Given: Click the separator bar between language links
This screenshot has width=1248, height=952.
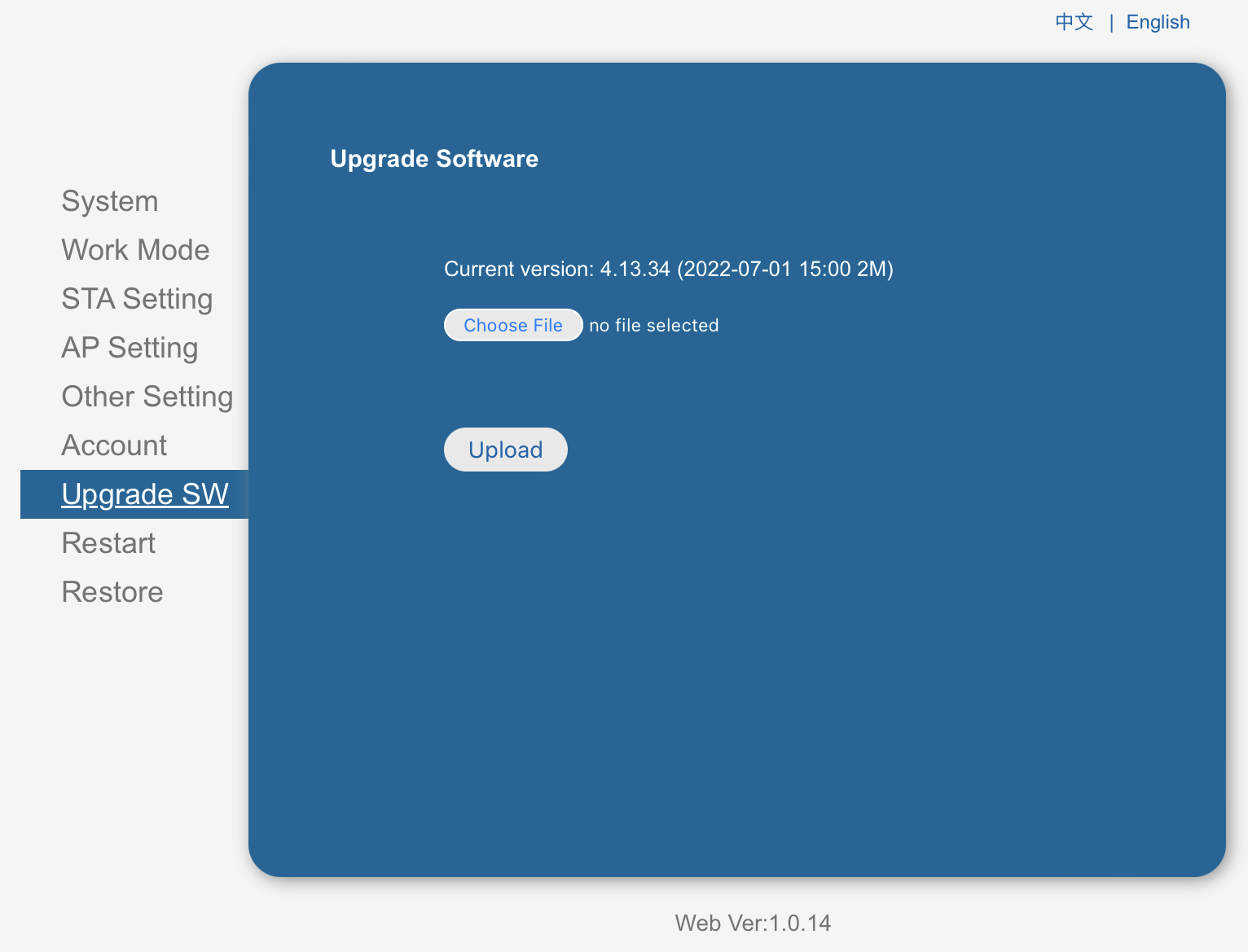Looking at the screenshot, I should point(1111,23).
